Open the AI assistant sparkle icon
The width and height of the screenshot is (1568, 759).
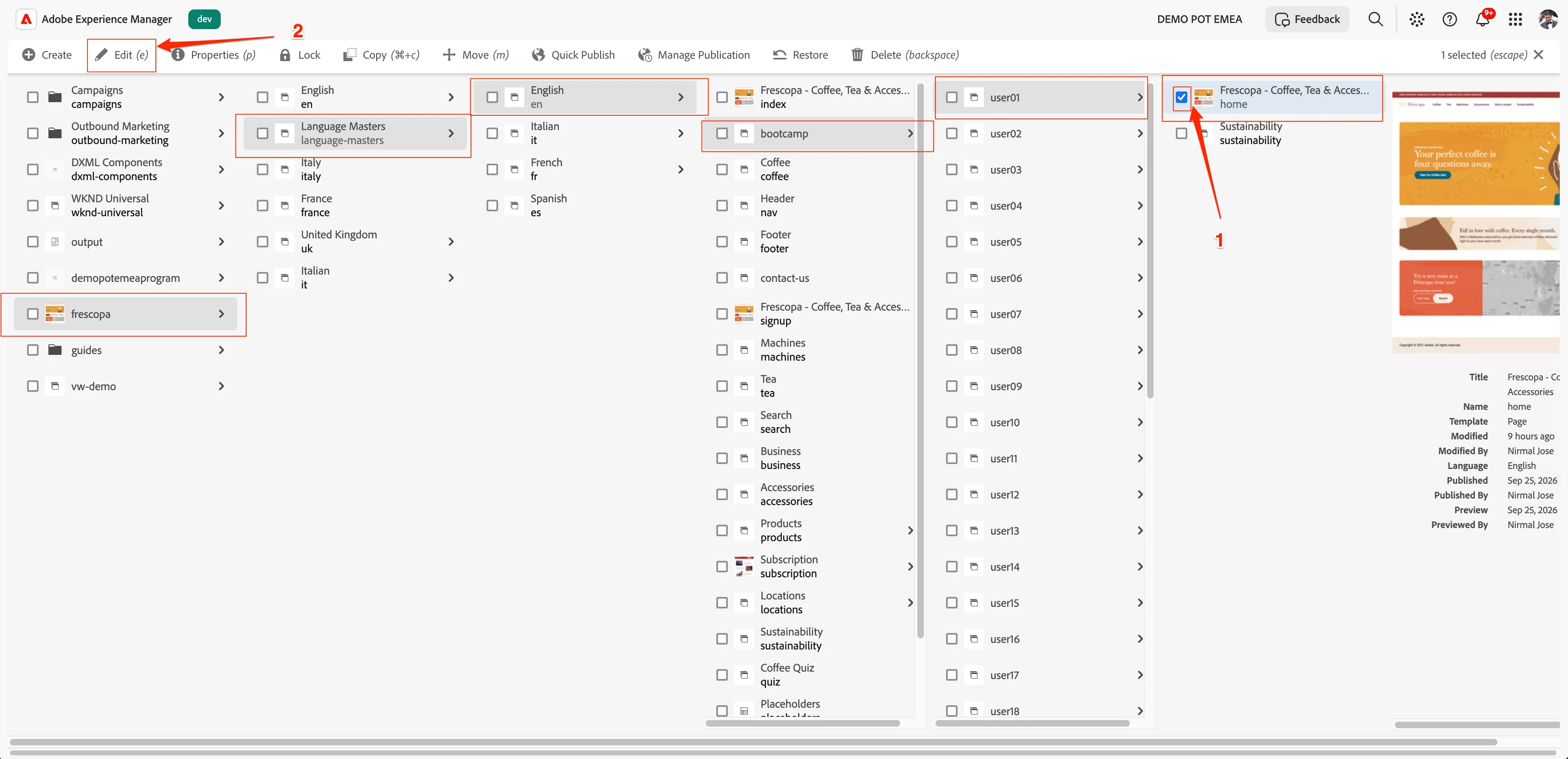[1417, 19]
